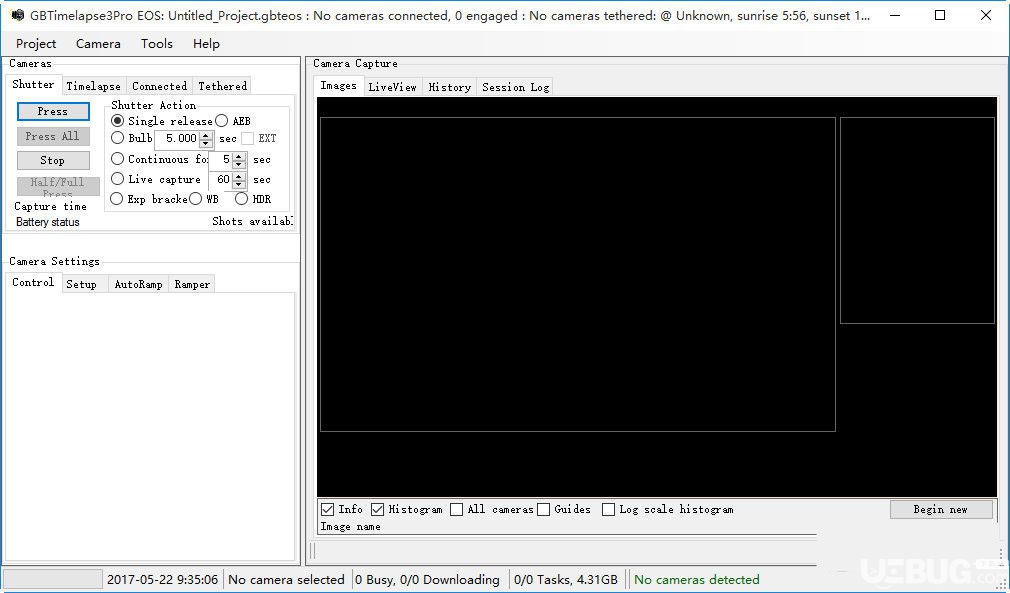Increase Continuous seconds with up arrow

pyautogui.click(x=239, y=155)
